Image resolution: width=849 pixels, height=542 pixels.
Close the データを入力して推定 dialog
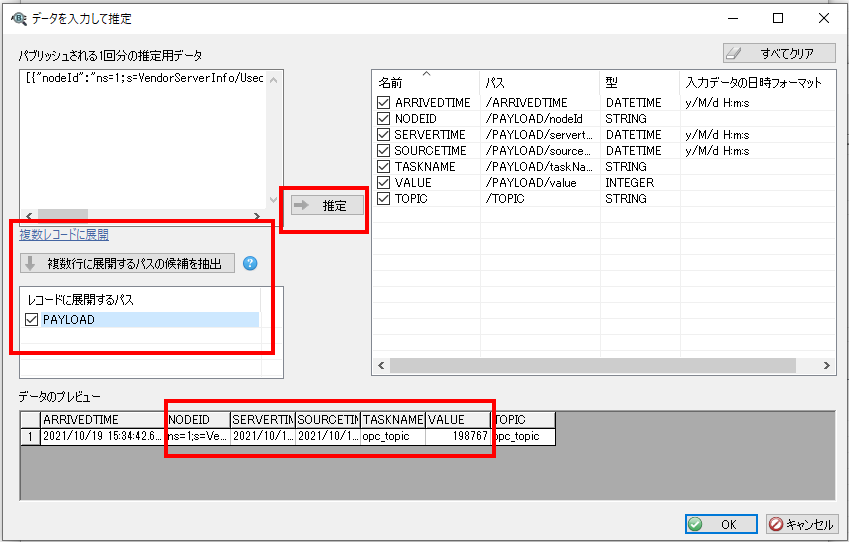824,18
